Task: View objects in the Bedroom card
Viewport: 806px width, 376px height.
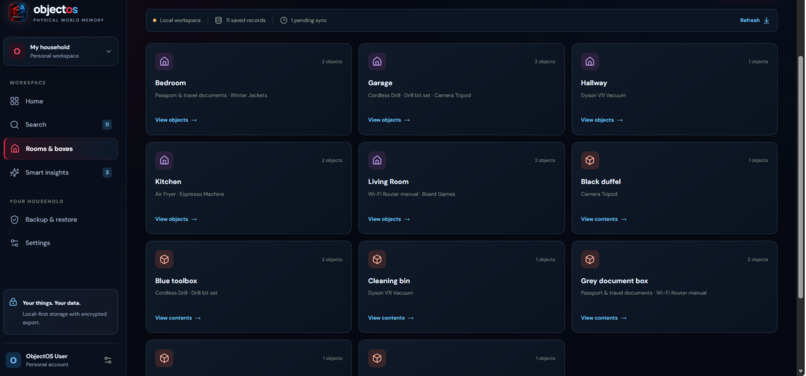Action: pyautogui.click(x=176, y=120)
